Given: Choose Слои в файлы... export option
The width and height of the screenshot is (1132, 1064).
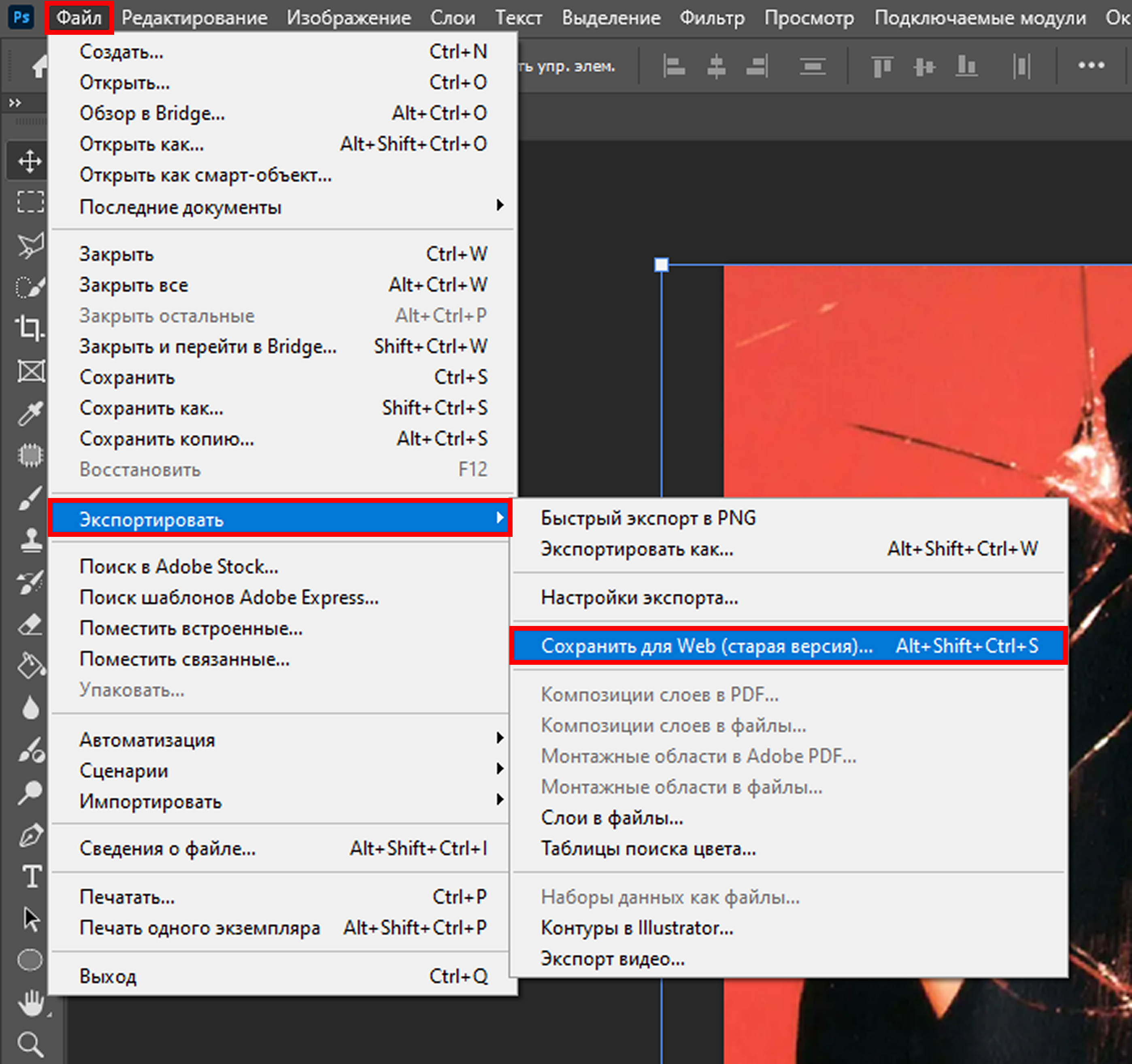Looking at the screenshot, I should click(789, 818).
